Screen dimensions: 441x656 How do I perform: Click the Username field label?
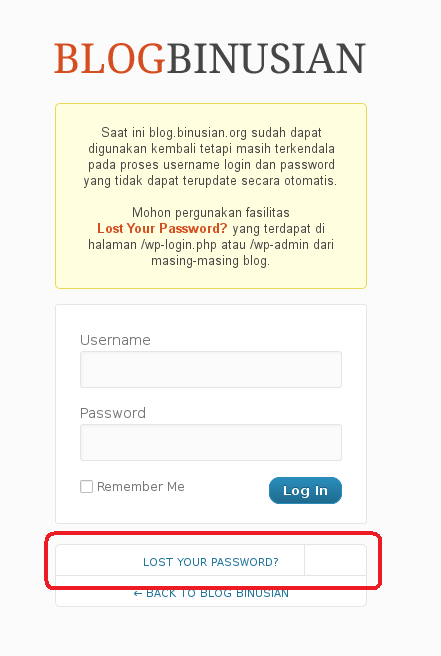(115, 340)
